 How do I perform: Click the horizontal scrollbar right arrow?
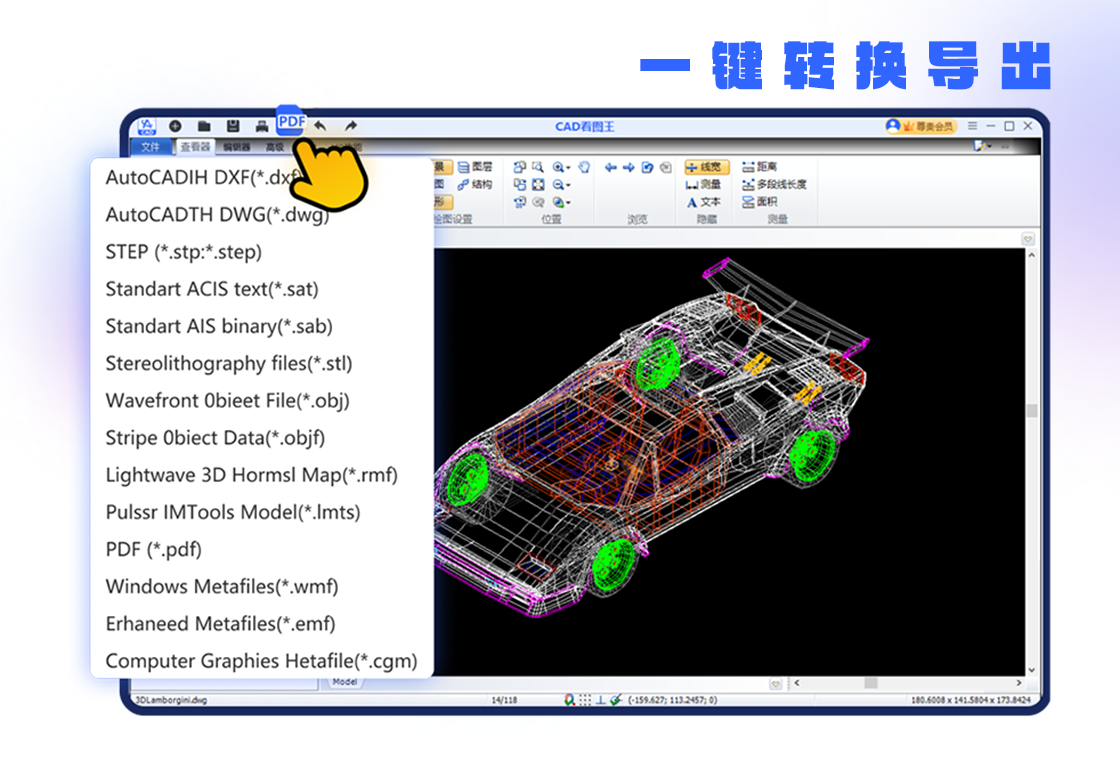pyautogui.click(x=1019, y=683)
